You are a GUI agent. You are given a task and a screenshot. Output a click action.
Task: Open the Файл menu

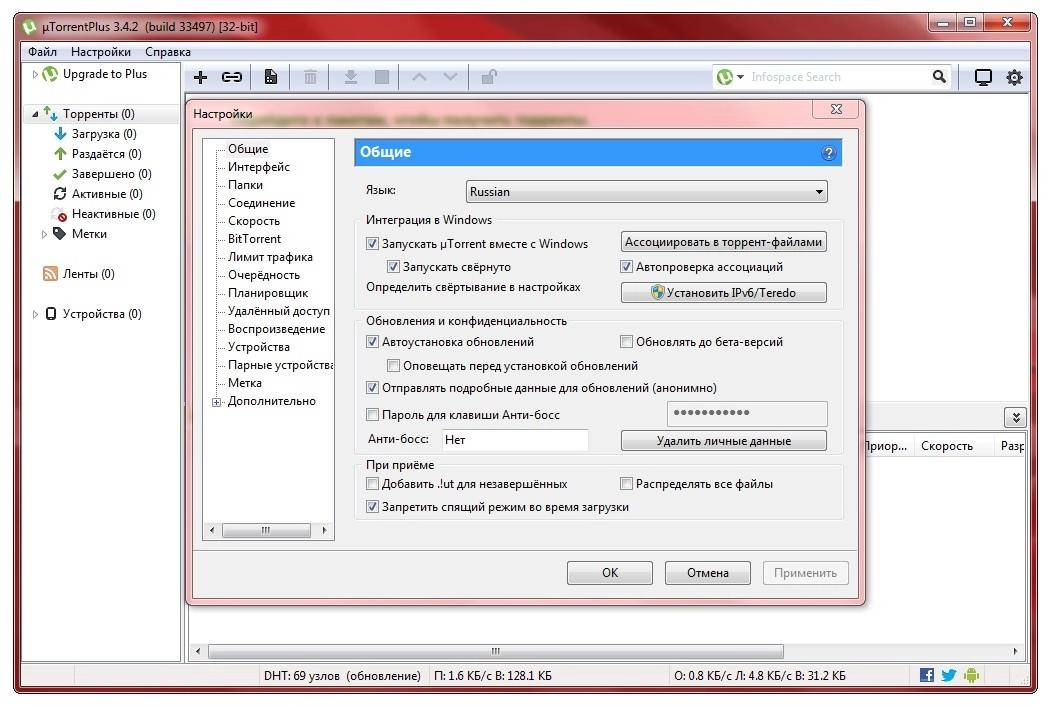coord(41,51)
